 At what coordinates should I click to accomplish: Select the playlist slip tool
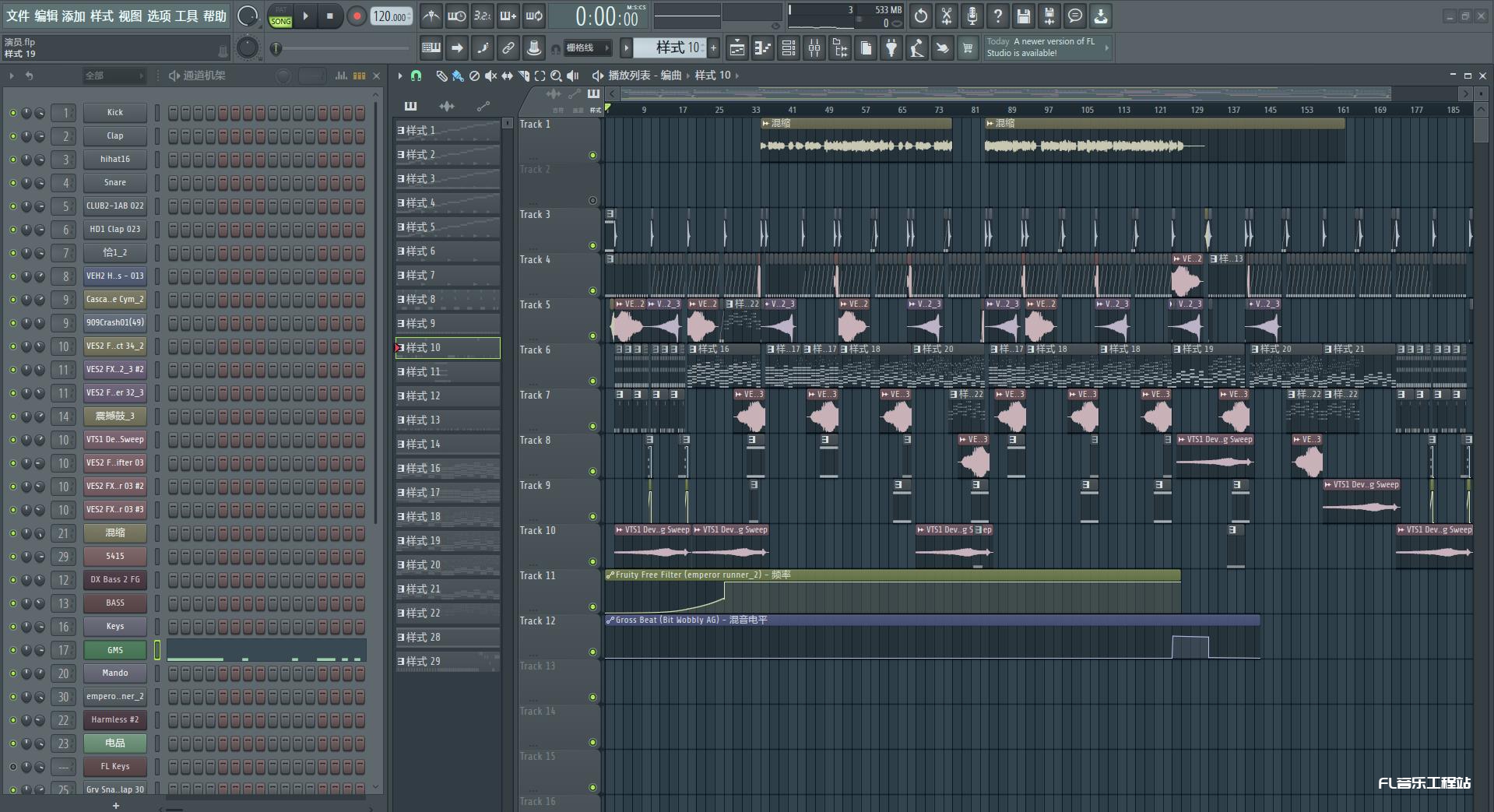[507, 76]
